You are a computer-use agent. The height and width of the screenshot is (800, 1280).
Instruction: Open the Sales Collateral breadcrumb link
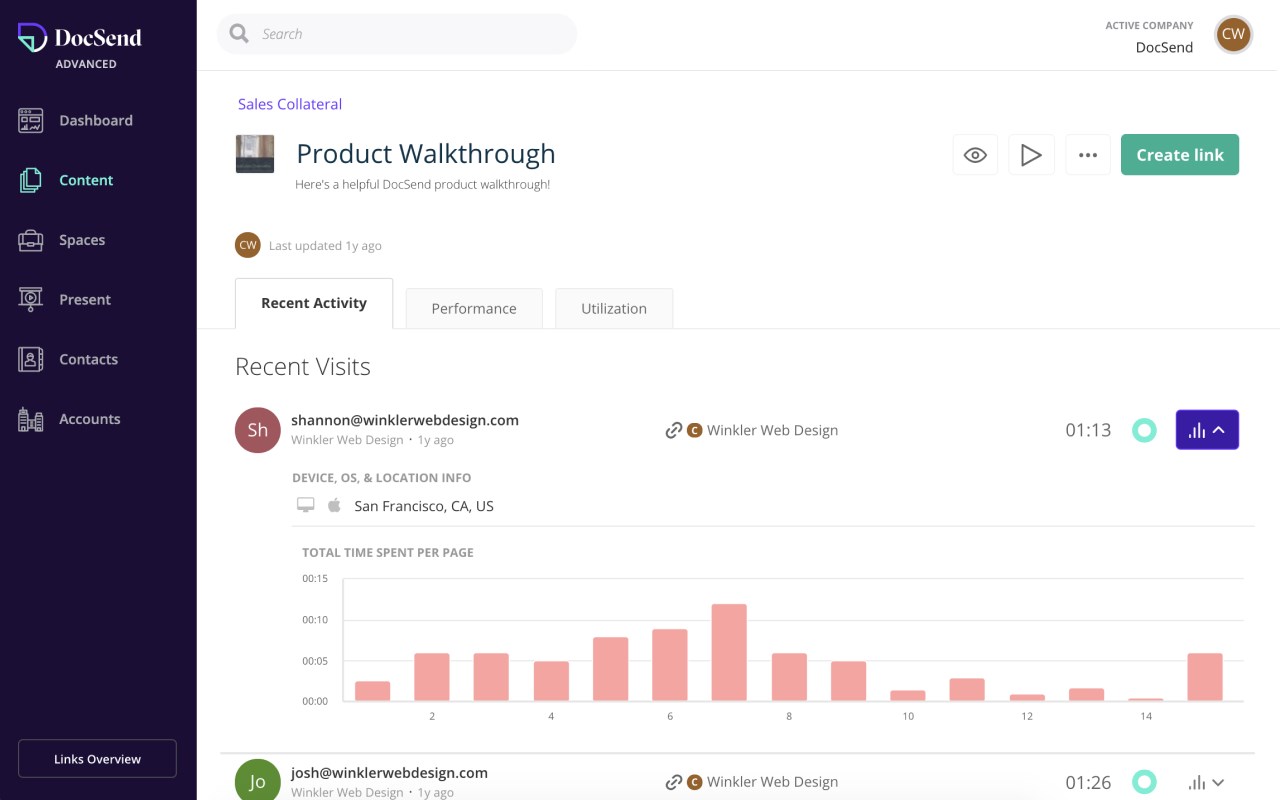[x=290, y=104]
